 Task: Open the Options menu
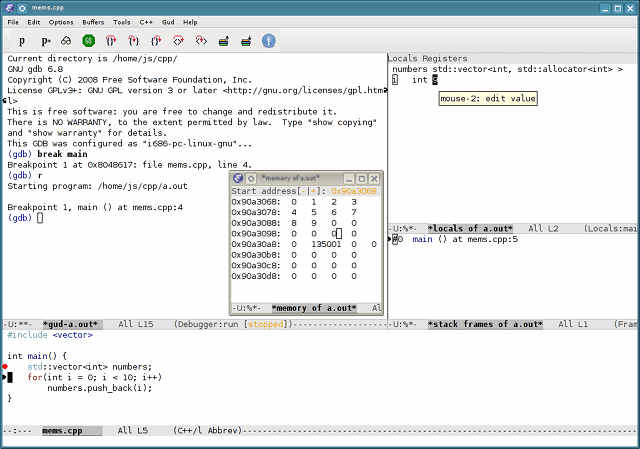click(x=61, y=22)
